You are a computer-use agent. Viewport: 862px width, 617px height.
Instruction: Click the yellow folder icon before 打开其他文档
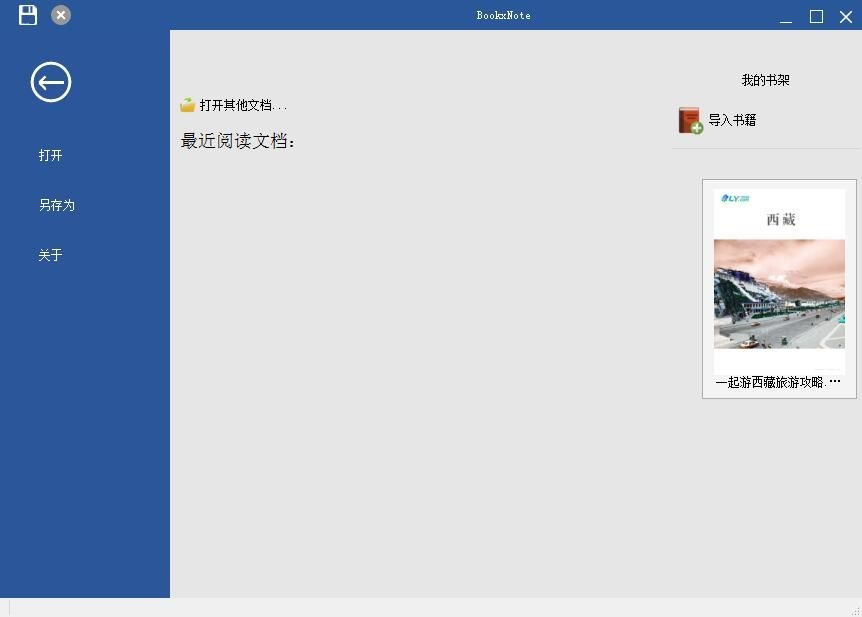click(188, 103)
